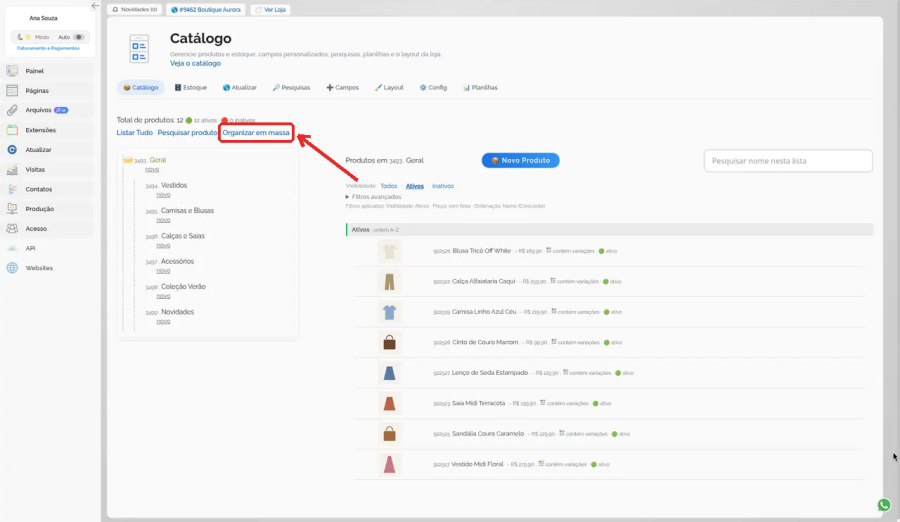Click novo under Vestidos category
The width and height of the screenshot is (900, 522).
(x=163, y=195)
